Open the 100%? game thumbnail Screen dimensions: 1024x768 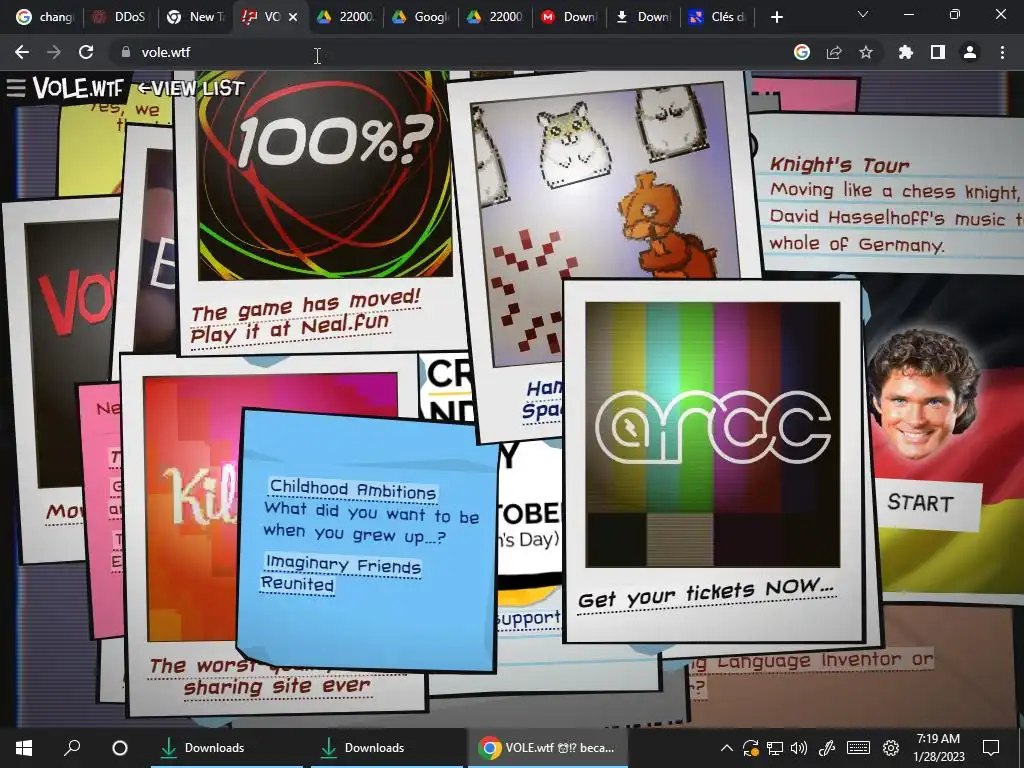[x=325, y=174]
